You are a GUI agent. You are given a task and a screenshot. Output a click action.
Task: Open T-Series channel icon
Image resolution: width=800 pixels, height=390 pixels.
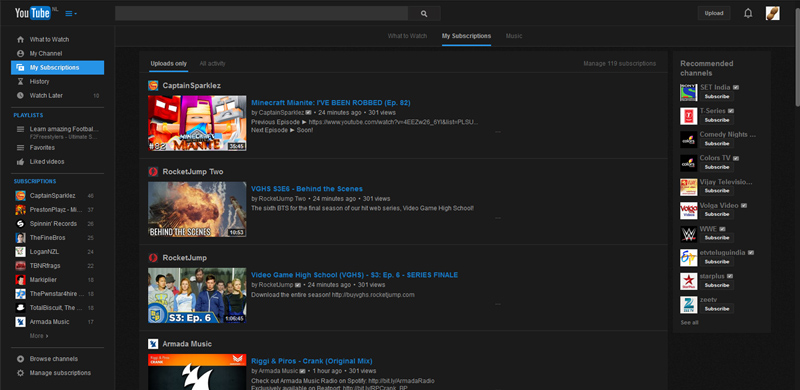(688, 116)
